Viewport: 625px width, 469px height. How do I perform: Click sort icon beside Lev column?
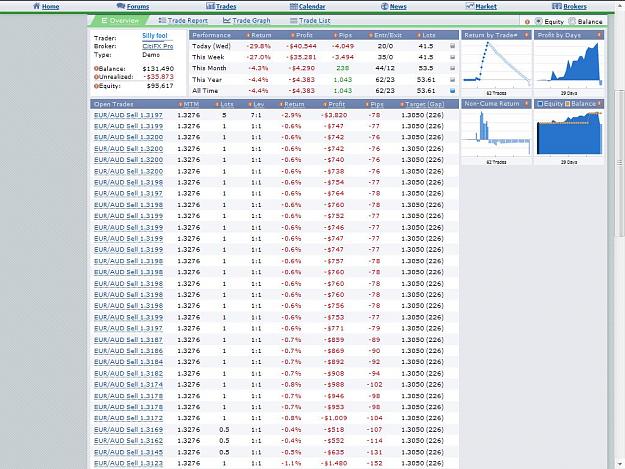pos(250,104)
